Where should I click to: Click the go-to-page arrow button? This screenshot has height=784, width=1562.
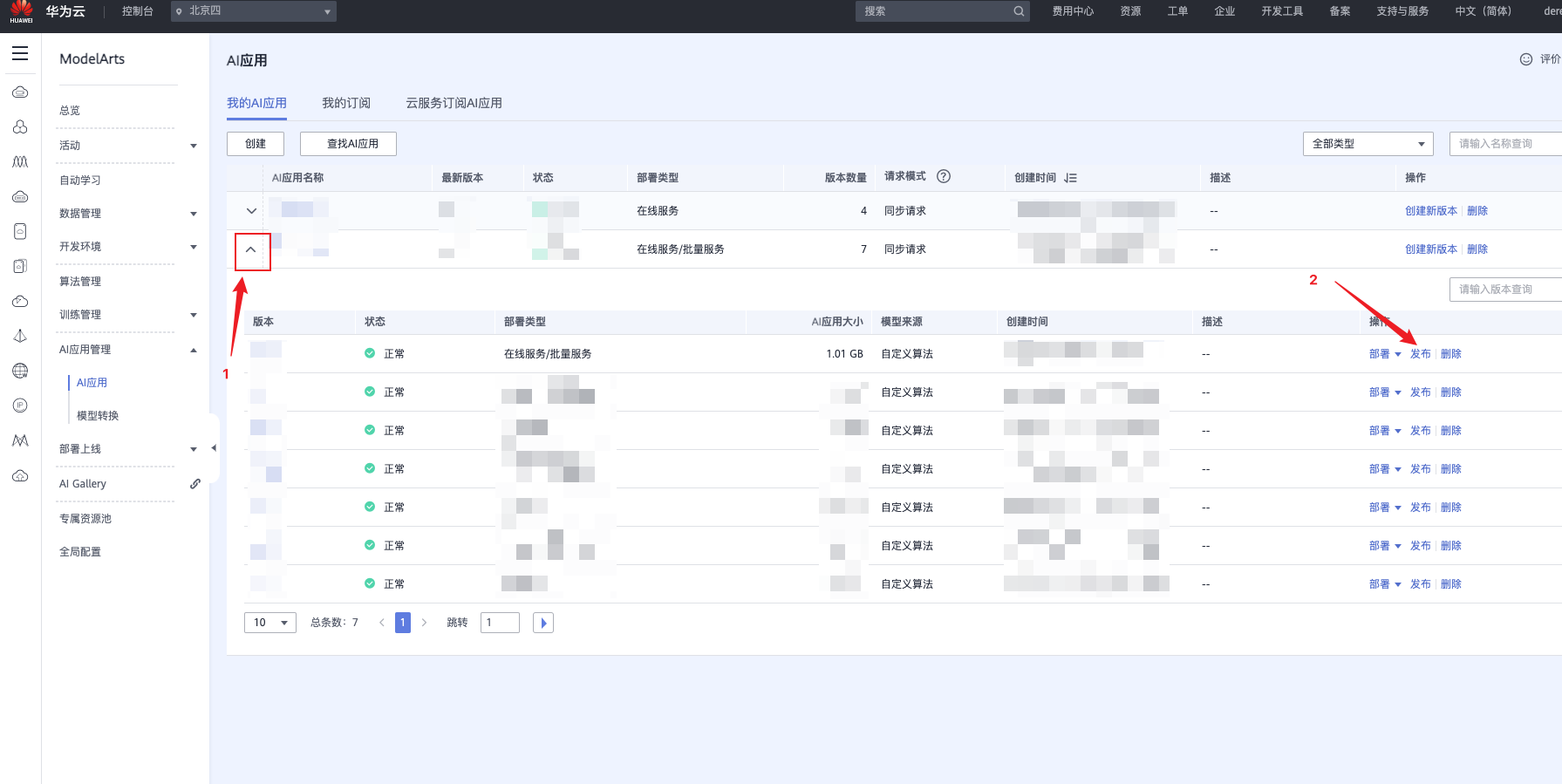tap(543, 623)
